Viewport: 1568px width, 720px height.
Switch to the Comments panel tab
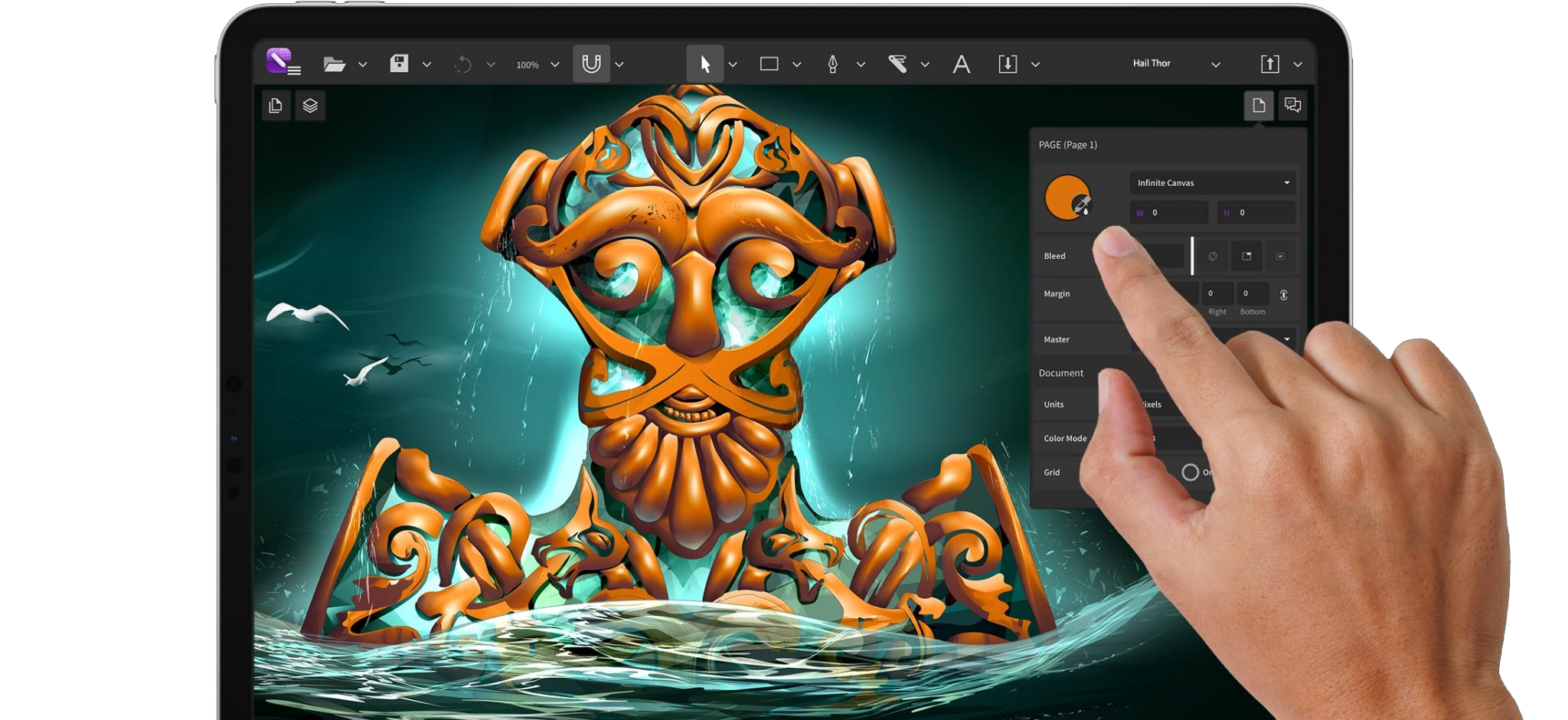pyautogui.click(x=1292, y=106)
